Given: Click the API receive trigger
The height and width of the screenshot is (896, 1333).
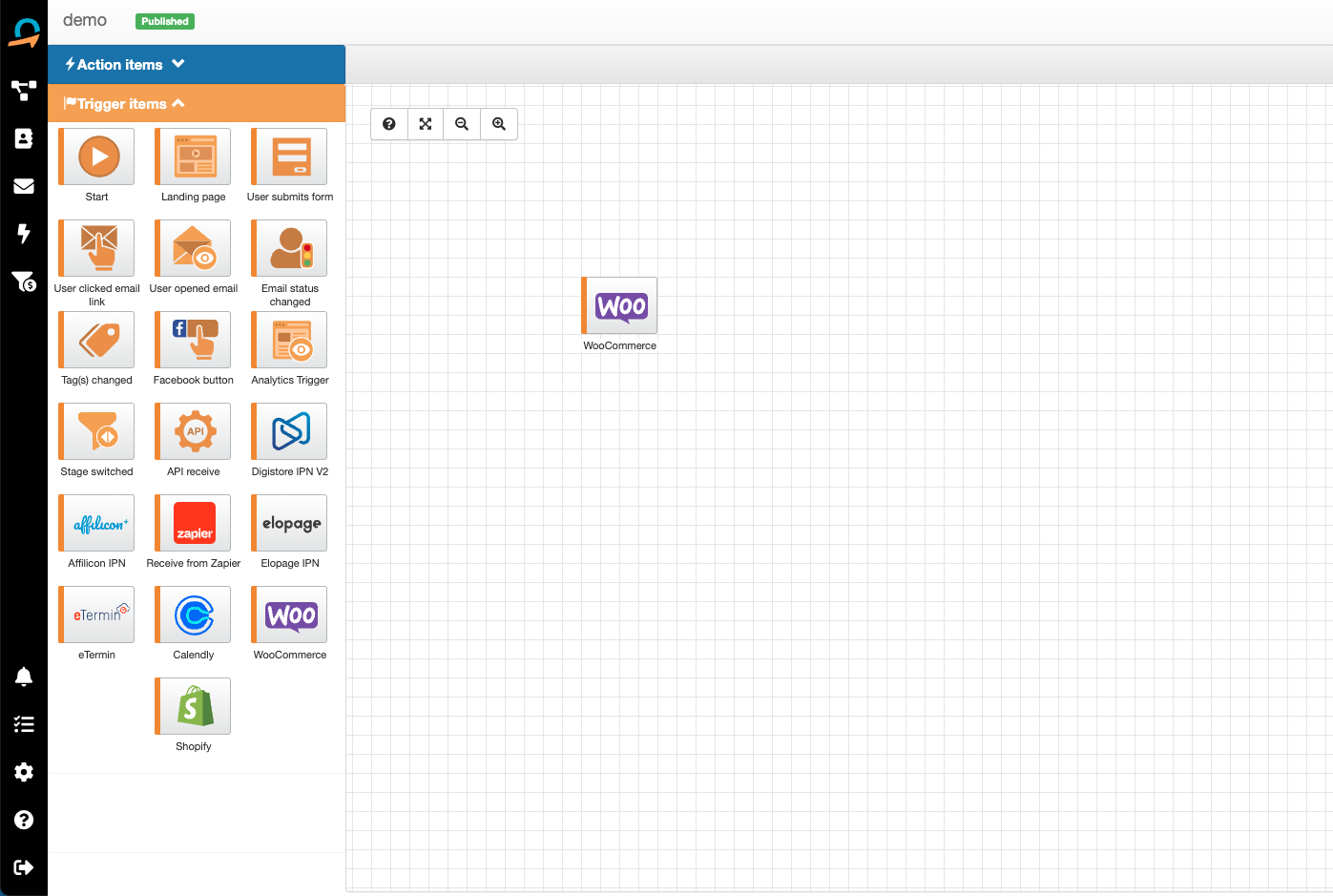Looking at the screenshot, I should [193, 432].
